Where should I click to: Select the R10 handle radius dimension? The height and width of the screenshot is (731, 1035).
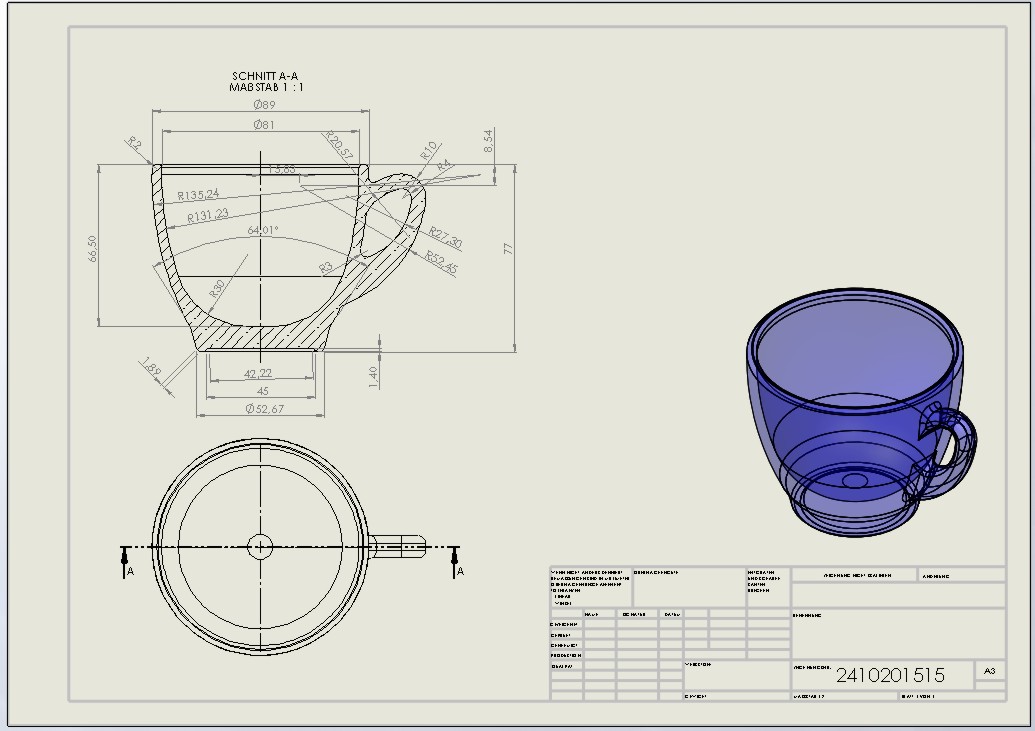click(x=429, y=150)
